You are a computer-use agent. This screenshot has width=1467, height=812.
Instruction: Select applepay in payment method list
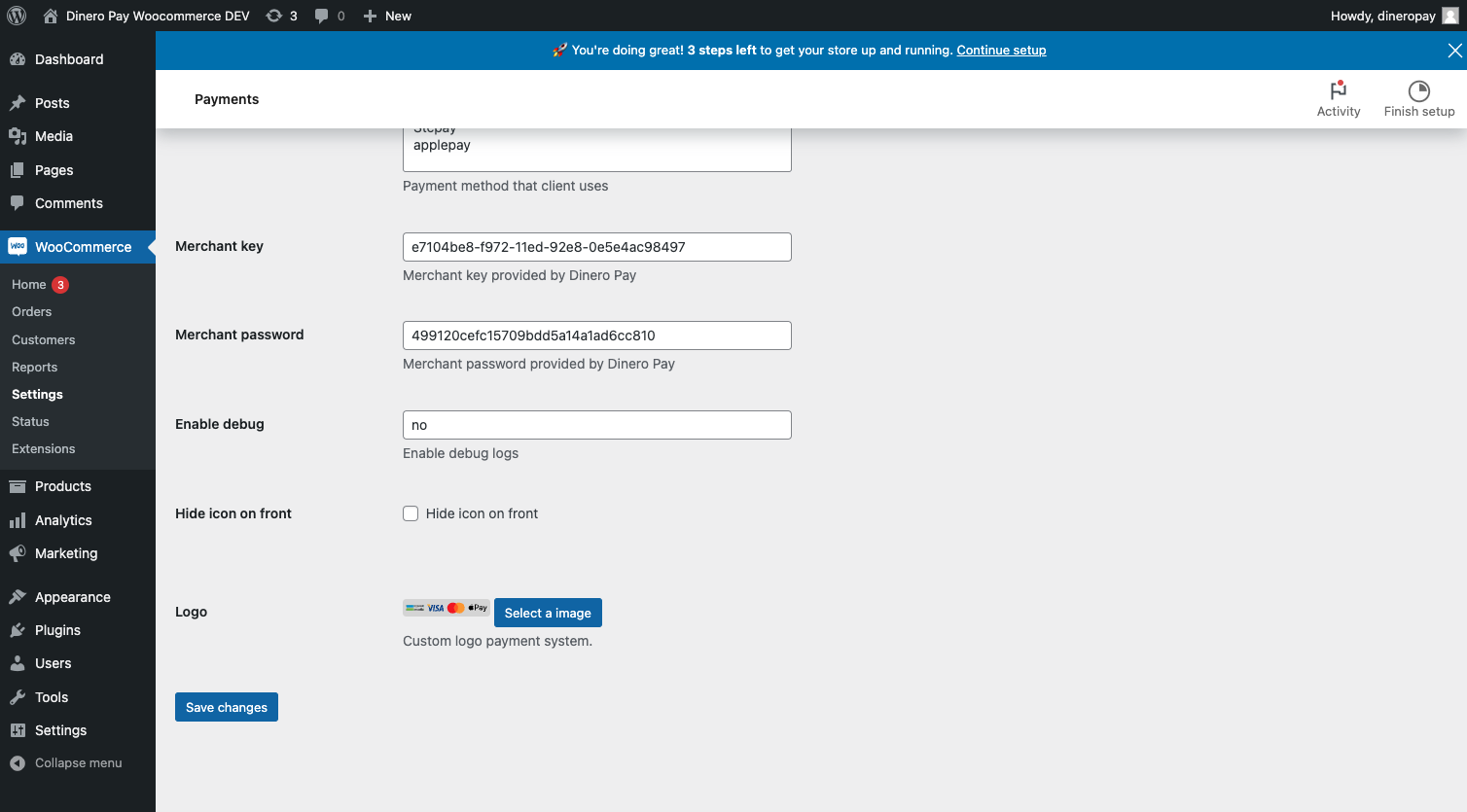442,145
